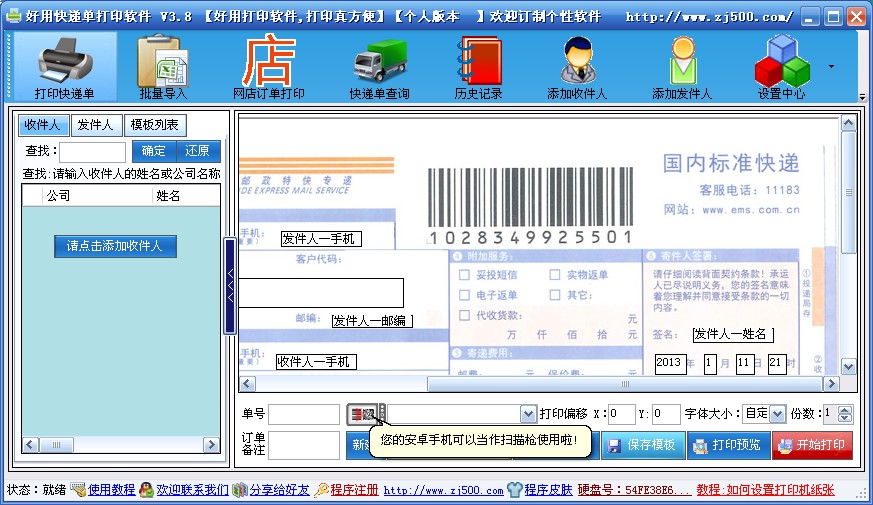Click the 分享给好友 share icon in the status bar
The width and height of the screenshot is (873, 505).
(x=239, y=490)
